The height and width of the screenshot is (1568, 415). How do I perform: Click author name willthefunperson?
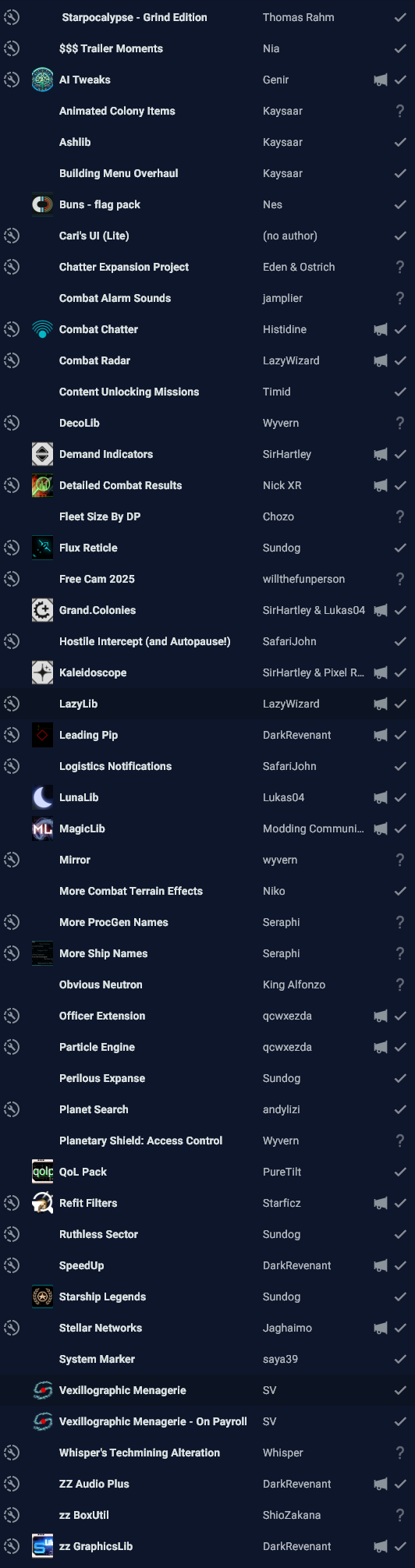303,579
